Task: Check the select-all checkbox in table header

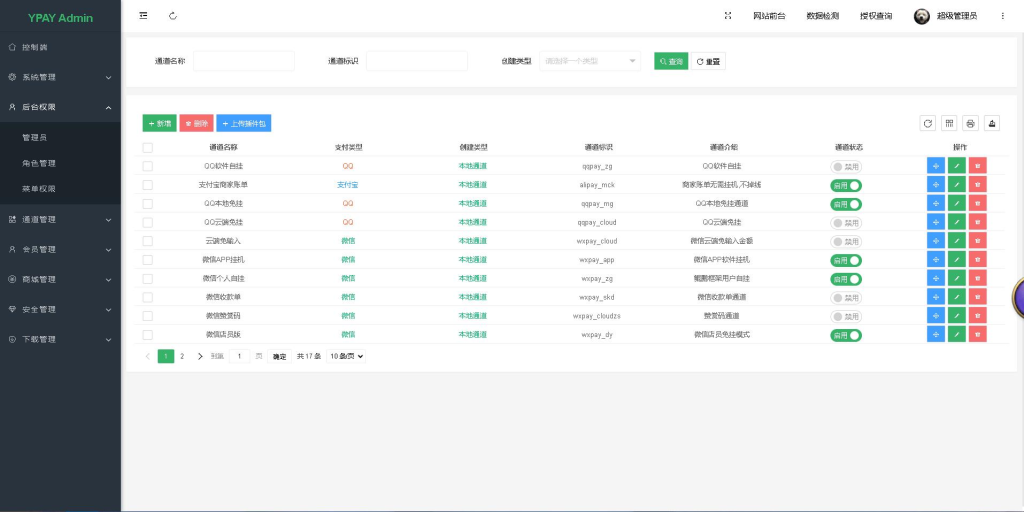Action: 148,148
